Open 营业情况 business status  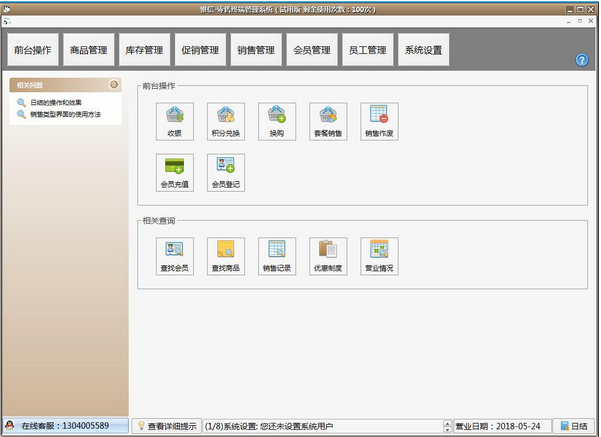click(x=379, y=255)
